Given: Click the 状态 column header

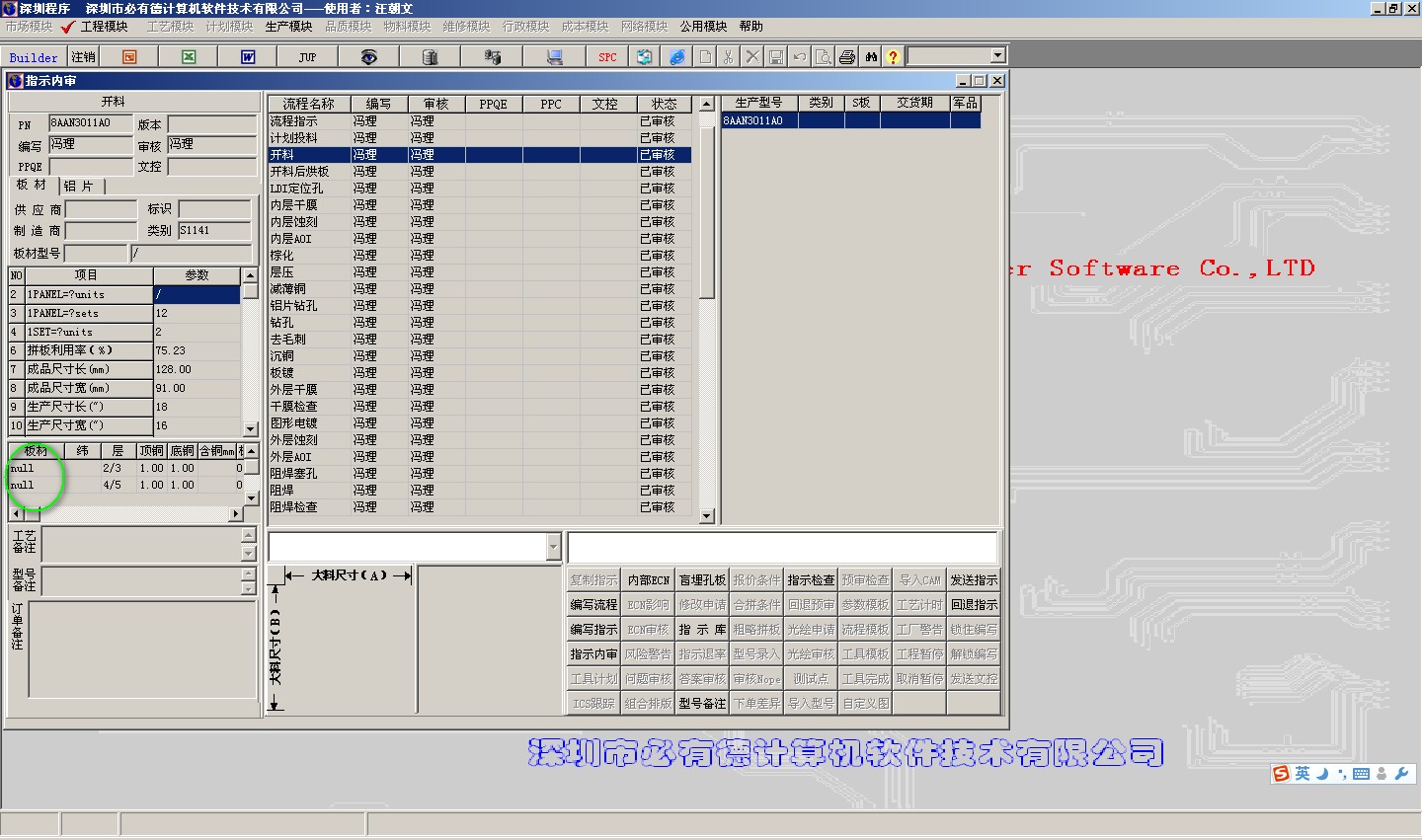Looking at the screenshot, I should (x=664, y=104).
